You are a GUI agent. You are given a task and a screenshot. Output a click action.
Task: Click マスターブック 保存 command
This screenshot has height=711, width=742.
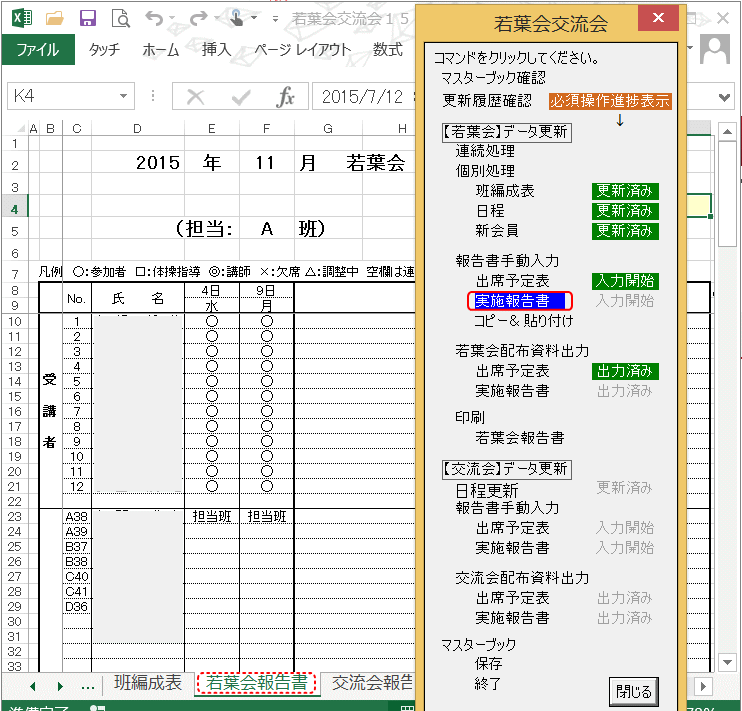coord(489,664)
